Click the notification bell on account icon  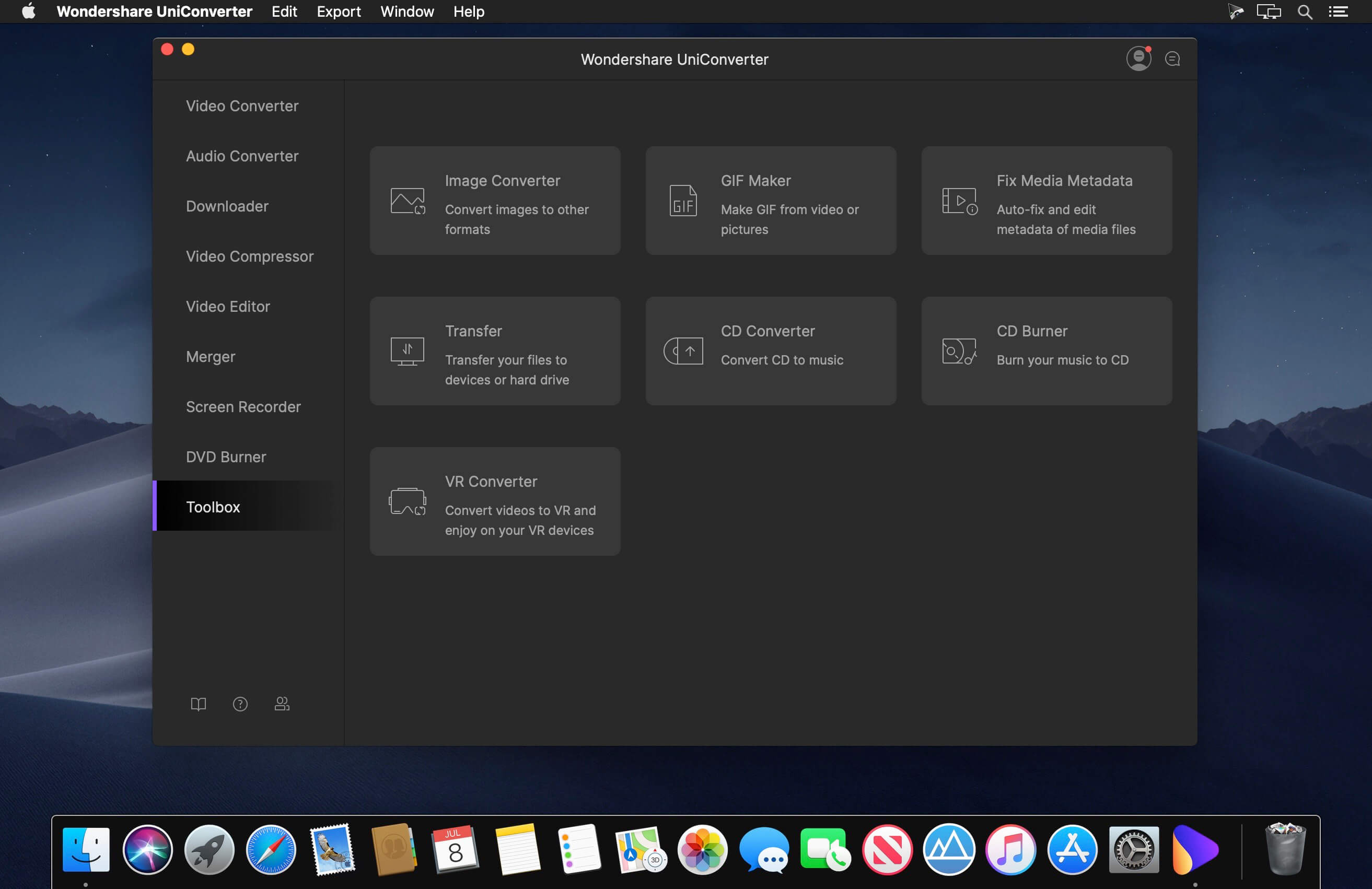tap(1148, 49)
